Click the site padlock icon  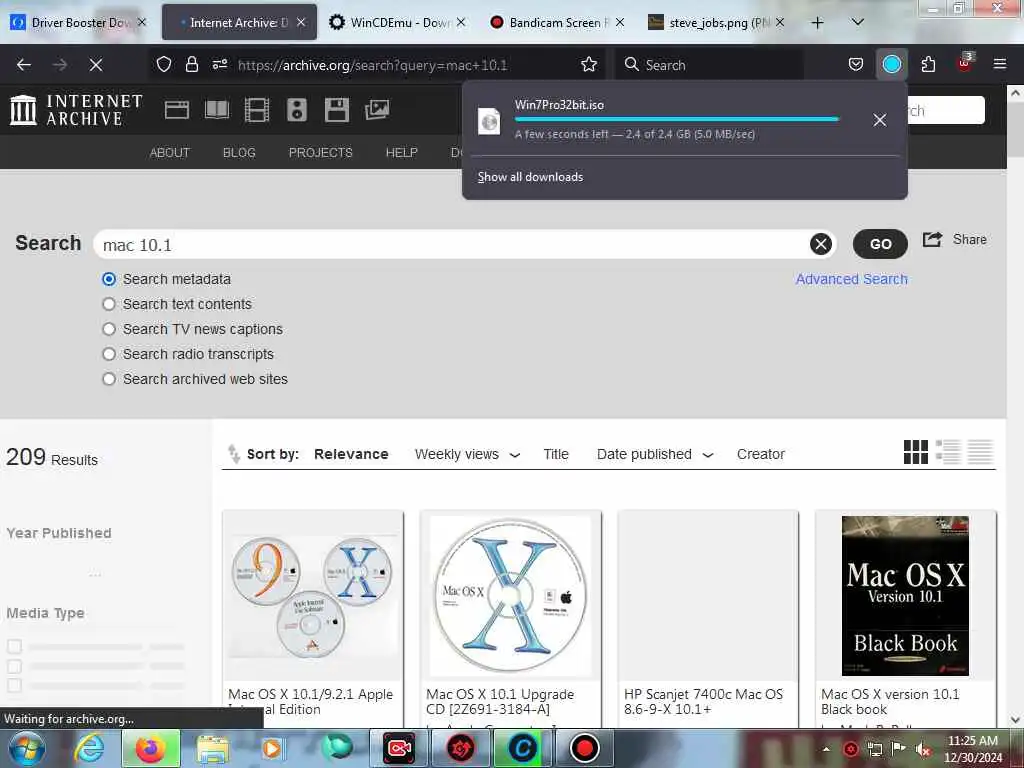tap(191, 64)
